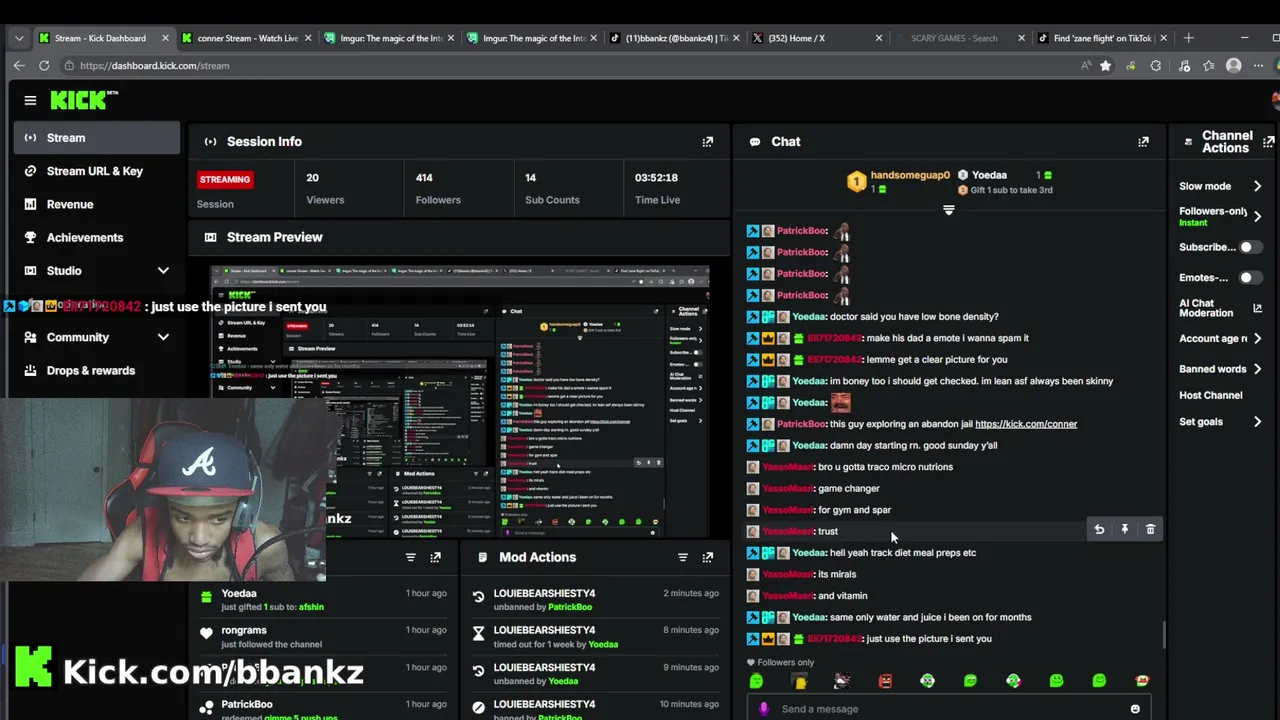Open the tab list dropdown arrow
This screenshot has height=720, width=1280.
(19, 38)
